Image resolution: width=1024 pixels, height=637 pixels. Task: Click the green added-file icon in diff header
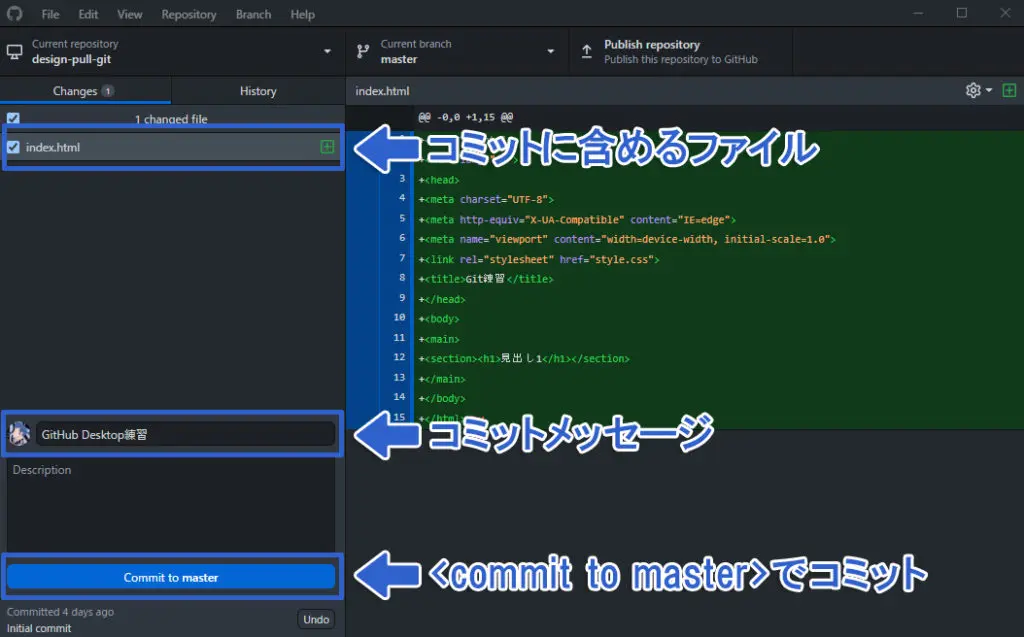click(1008, 91)
